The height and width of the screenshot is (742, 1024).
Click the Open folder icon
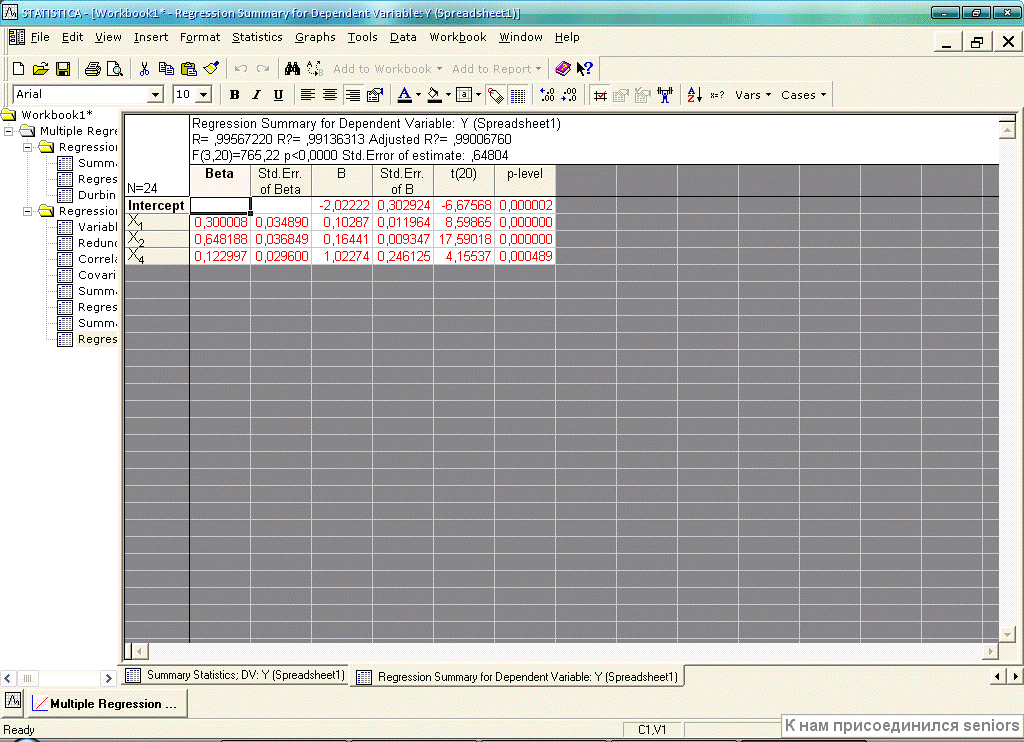tap(40, 69)
